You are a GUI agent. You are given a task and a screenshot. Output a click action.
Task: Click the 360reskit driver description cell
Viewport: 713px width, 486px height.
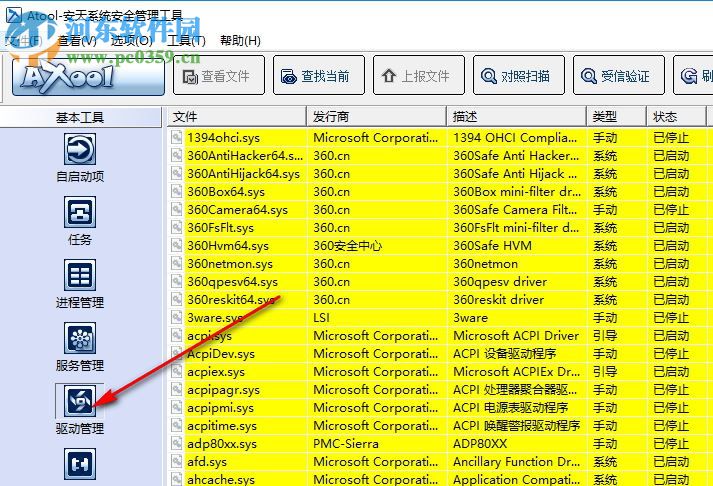tap(498, 300)
